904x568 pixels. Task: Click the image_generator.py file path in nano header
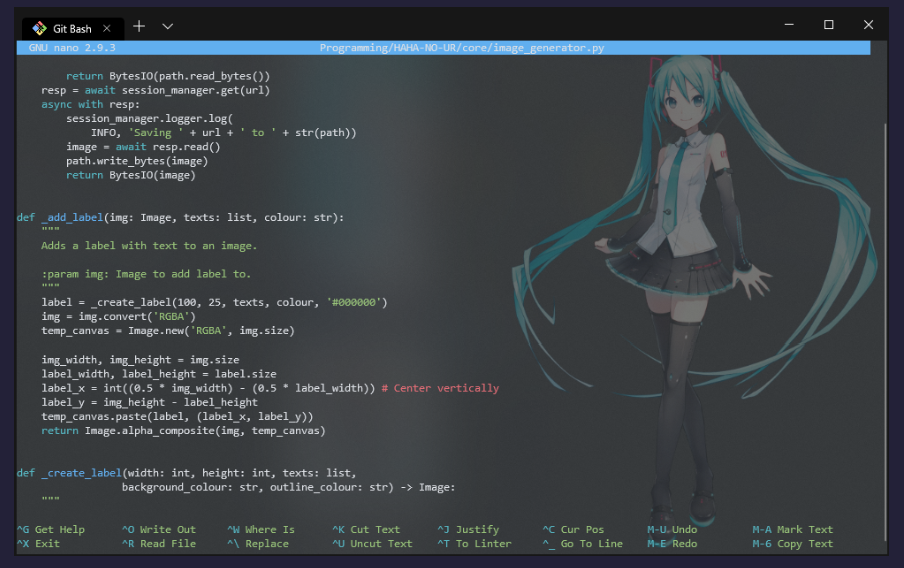tap(461, 48)
